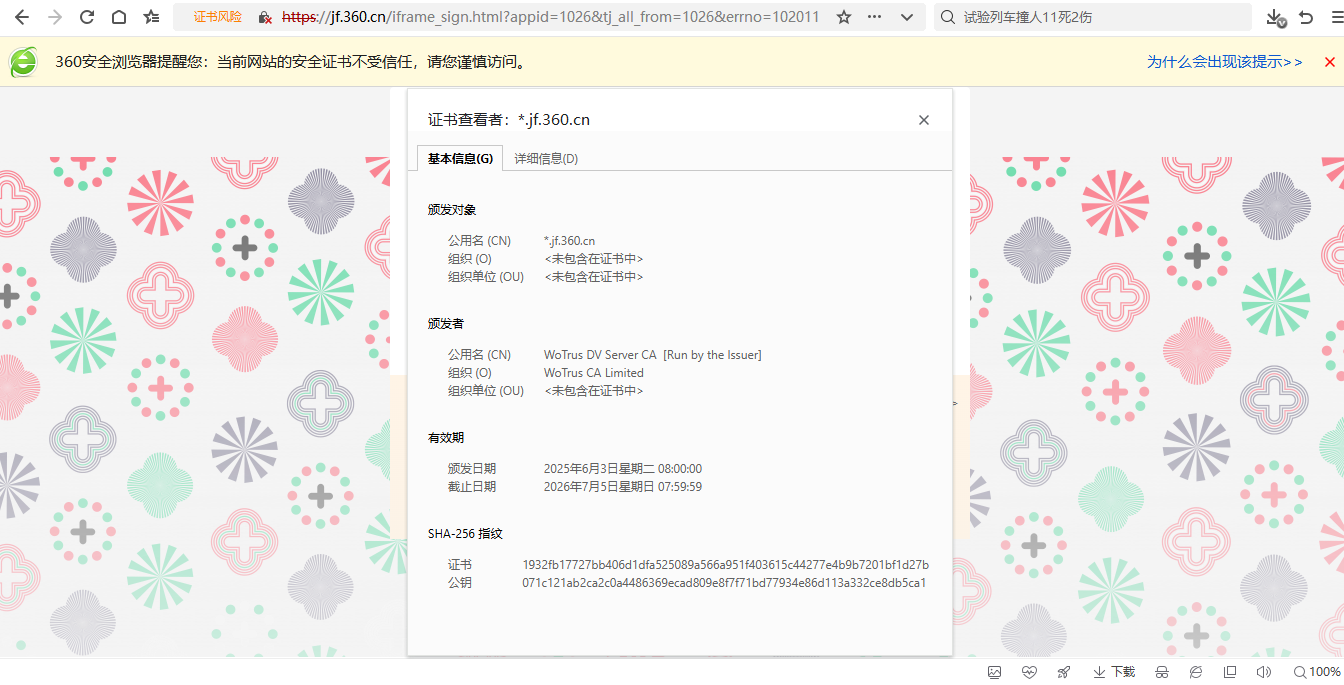Open the home page icon

[x=118, y=17]
